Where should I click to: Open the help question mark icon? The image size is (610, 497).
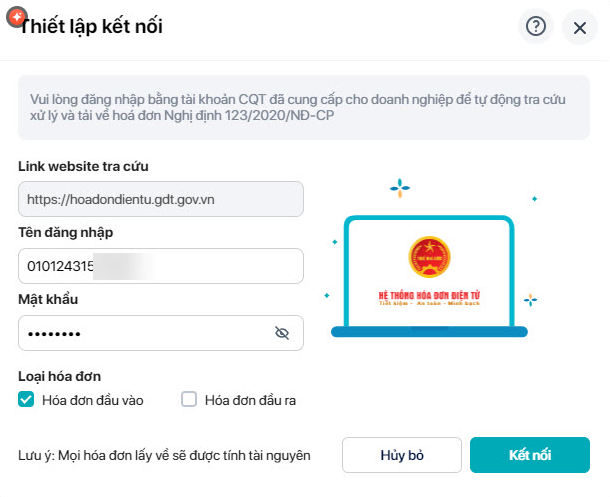click(x=536, y=27)
